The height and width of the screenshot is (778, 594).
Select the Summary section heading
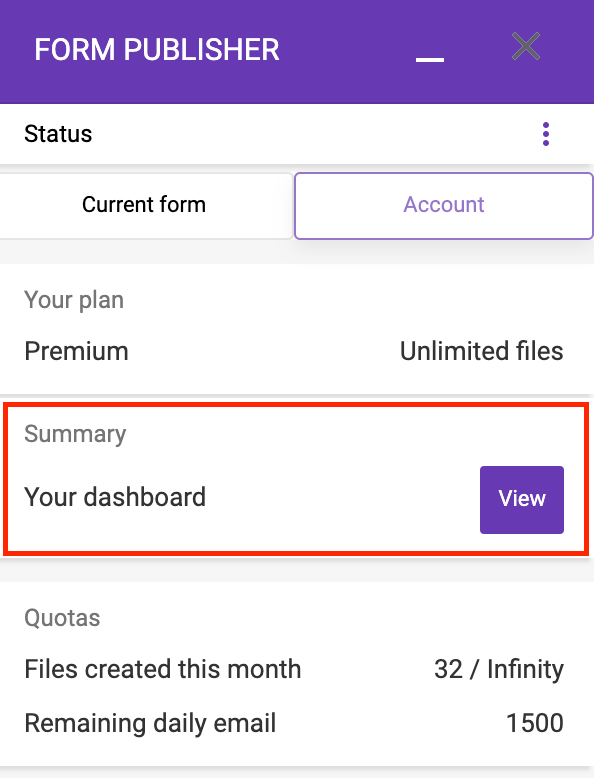(x=75, y=434)
